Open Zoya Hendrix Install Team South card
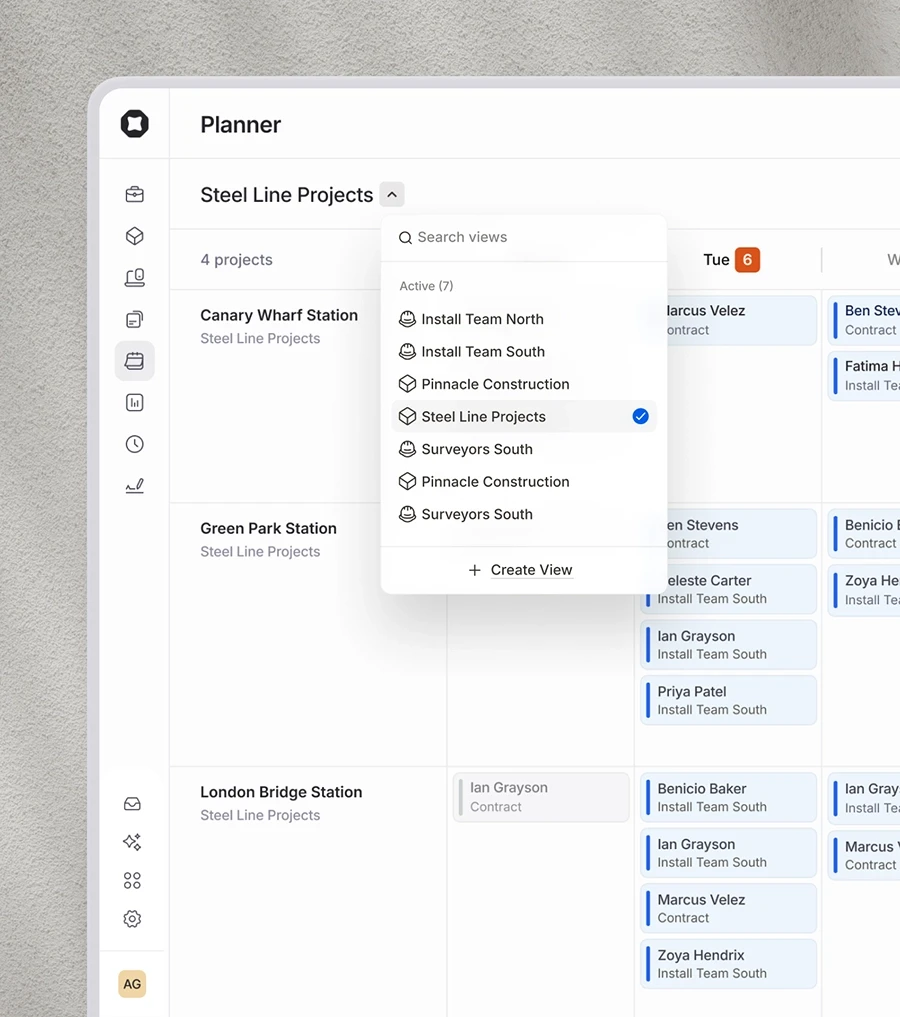This screenshot has width=900, height=1017. (x=729, y=964)
